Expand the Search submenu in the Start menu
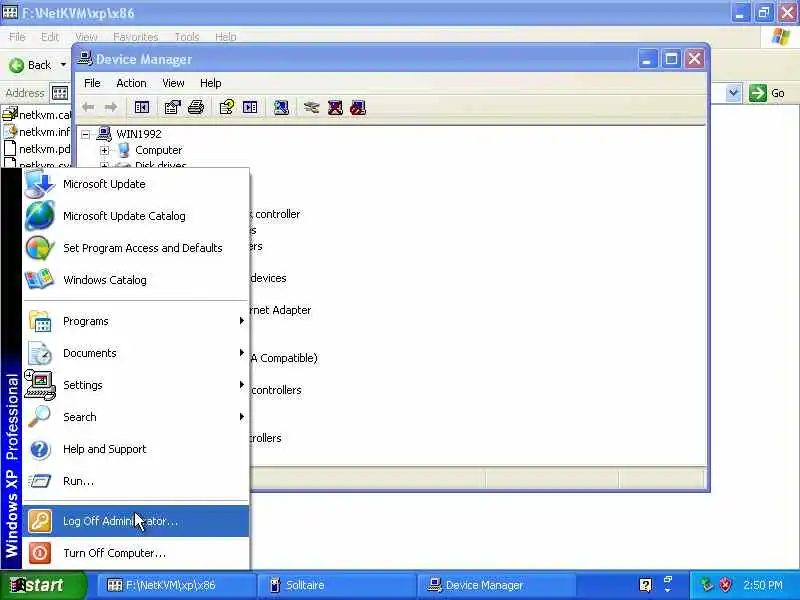Image resolution: width=800 pixels, height=600 pixels. point(136,417)
